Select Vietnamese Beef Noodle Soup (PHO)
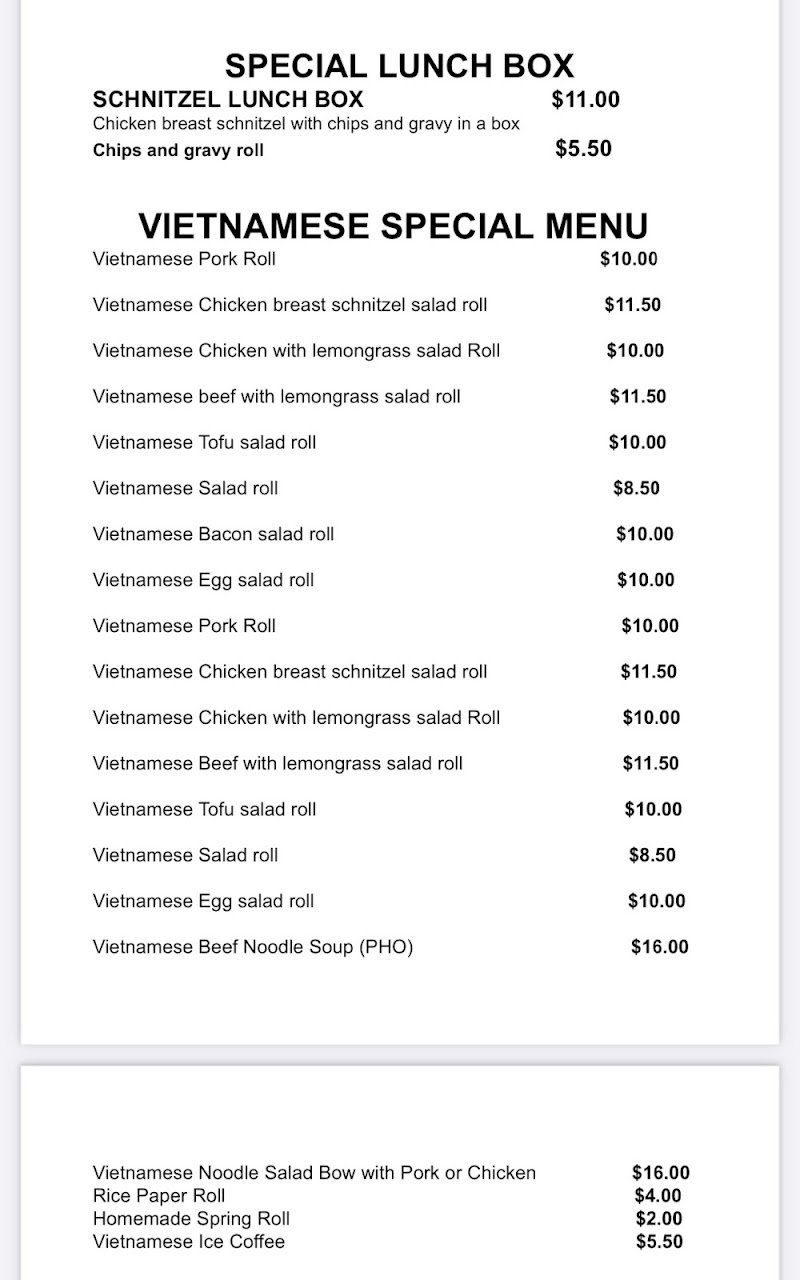 pyautogui.click(x=253, y=947)
